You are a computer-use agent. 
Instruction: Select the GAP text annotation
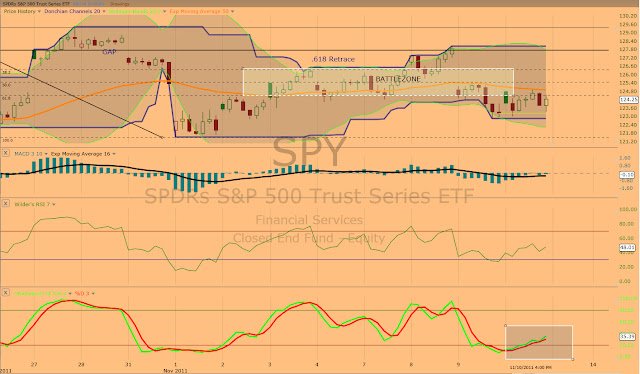(x=109, y=52)
